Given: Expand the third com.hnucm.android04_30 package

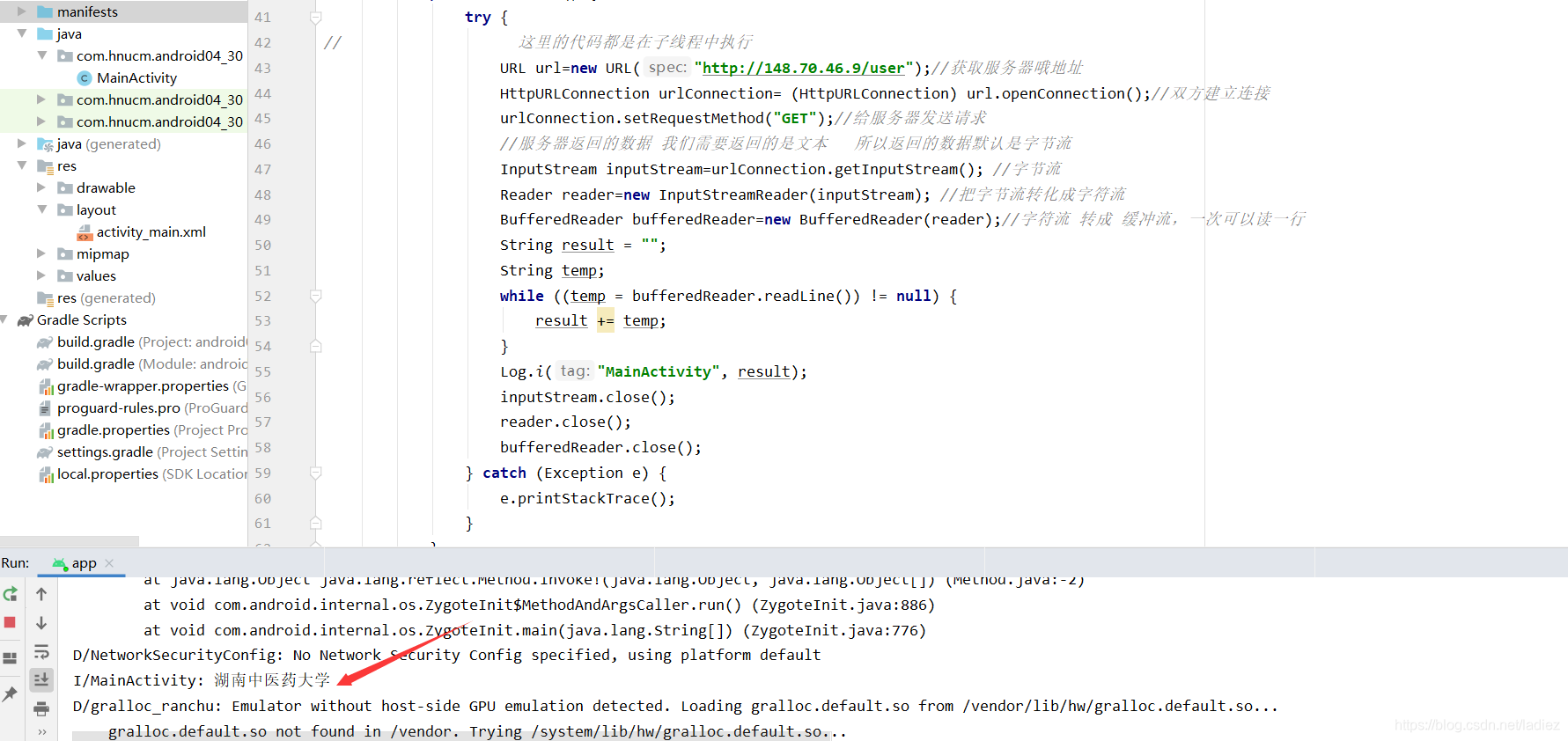Looking at the screenshot, I should [x=41, y=121].
